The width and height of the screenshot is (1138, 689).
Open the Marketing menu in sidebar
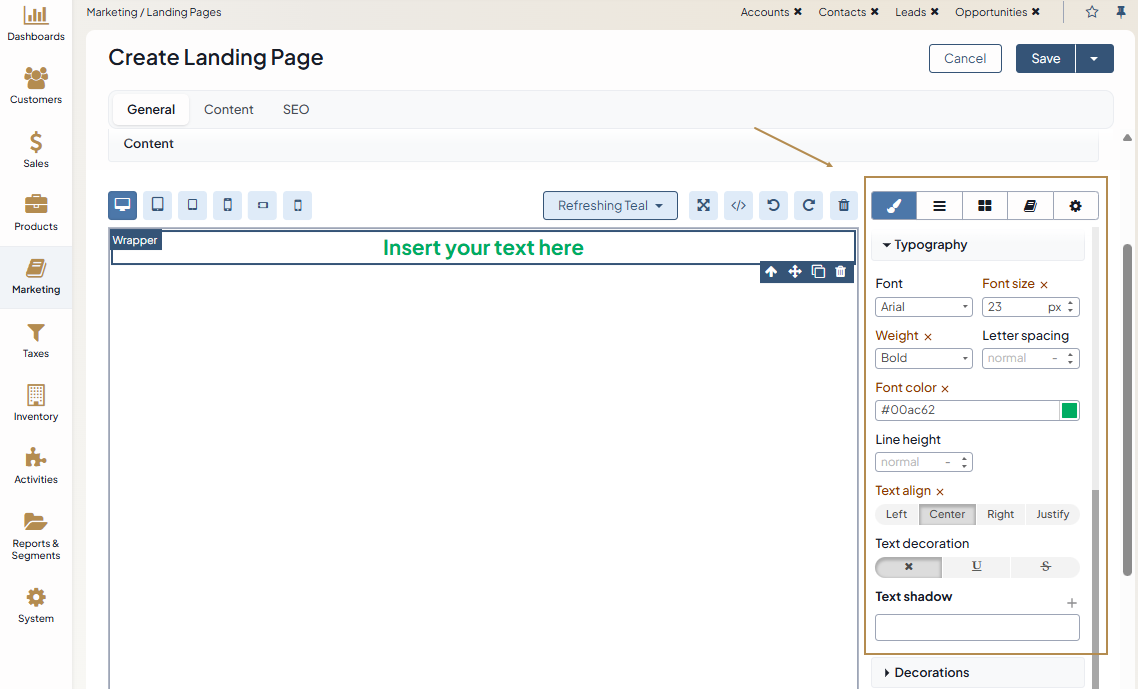coord(36,276)
